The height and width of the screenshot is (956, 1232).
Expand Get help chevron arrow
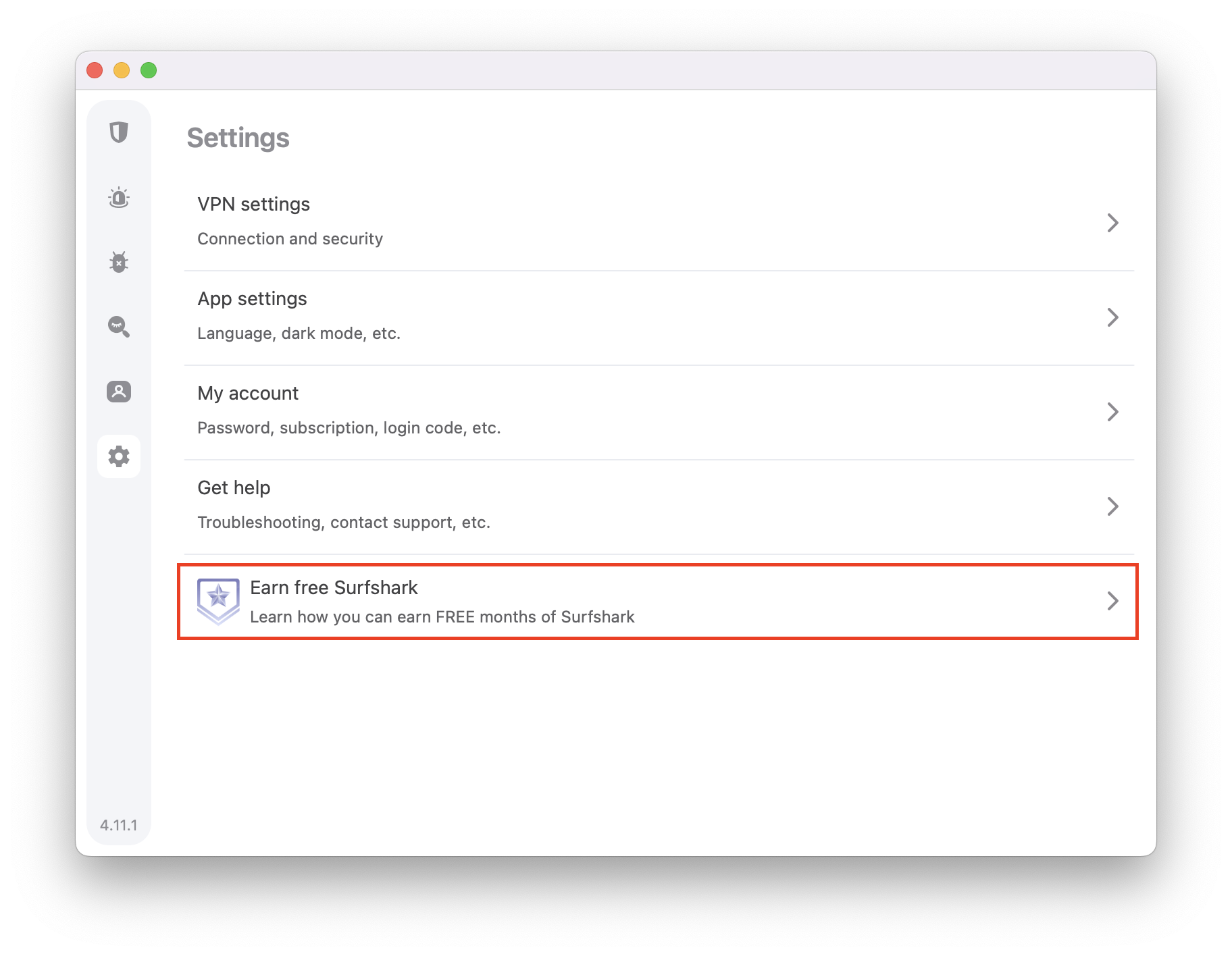(1113, 506)
